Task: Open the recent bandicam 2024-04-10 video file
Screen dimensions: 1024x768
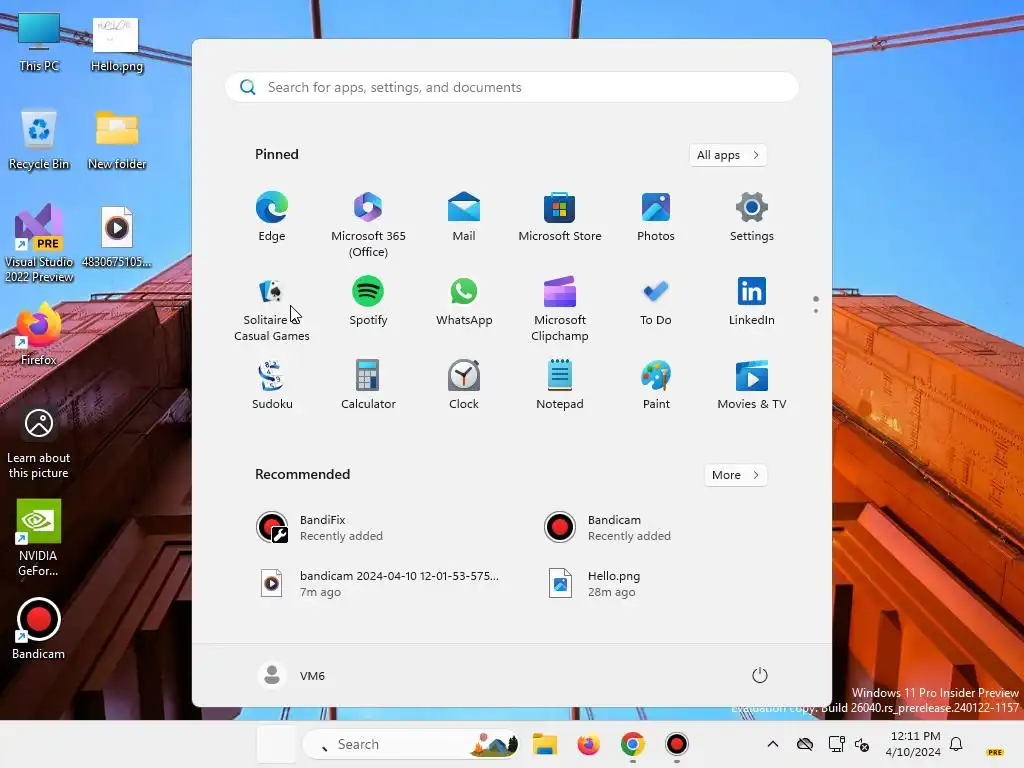Action: (x=379, y=584)
